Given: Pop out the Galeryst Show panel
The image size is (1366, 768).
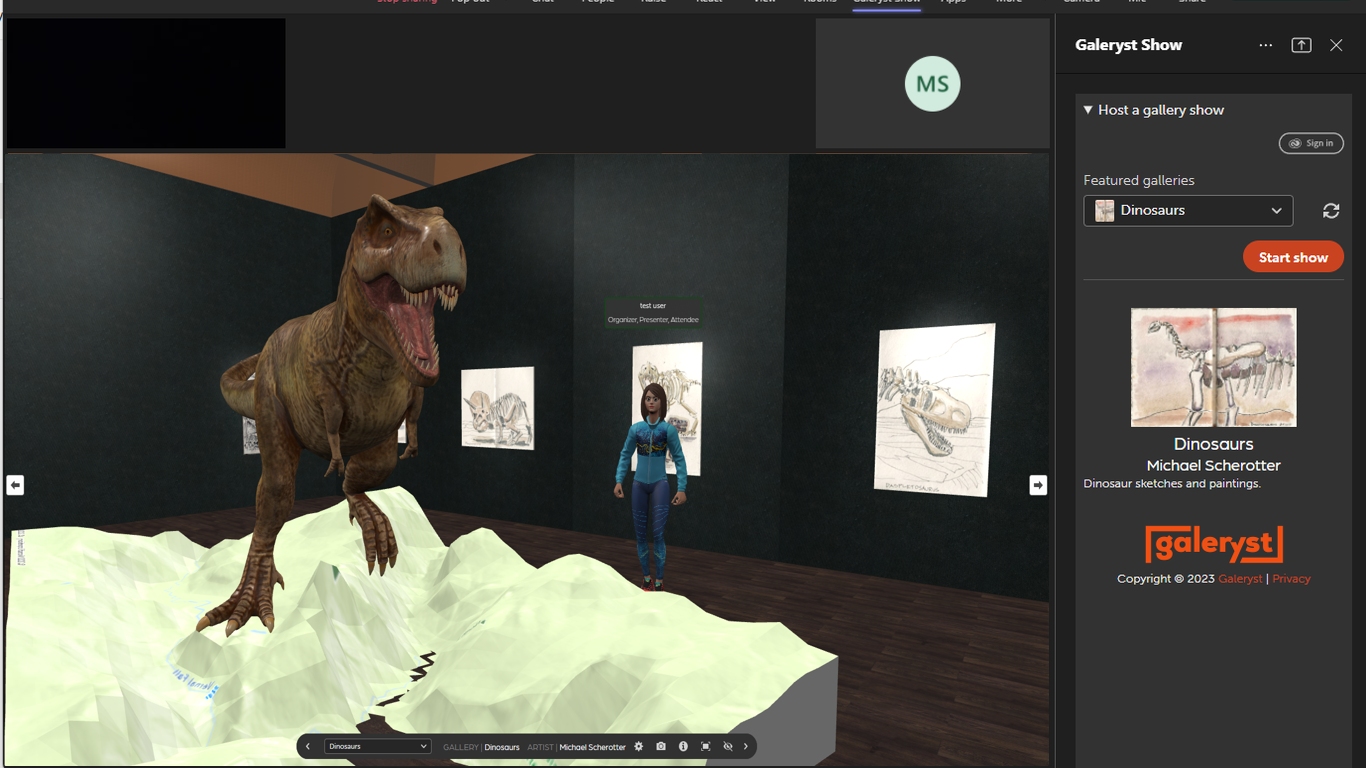Looking at the screenshot, I should pyautogui.click(x=1301, y=45).
